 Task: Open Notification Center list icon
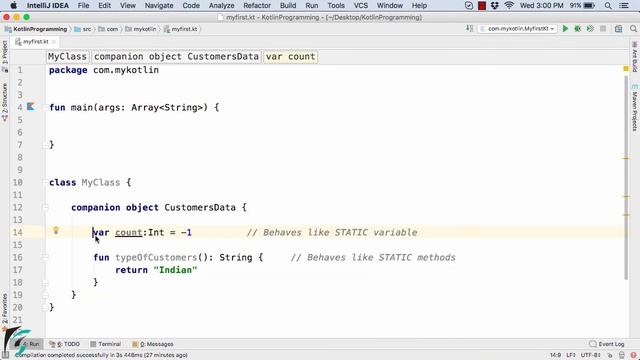click(x=624, y=6)
